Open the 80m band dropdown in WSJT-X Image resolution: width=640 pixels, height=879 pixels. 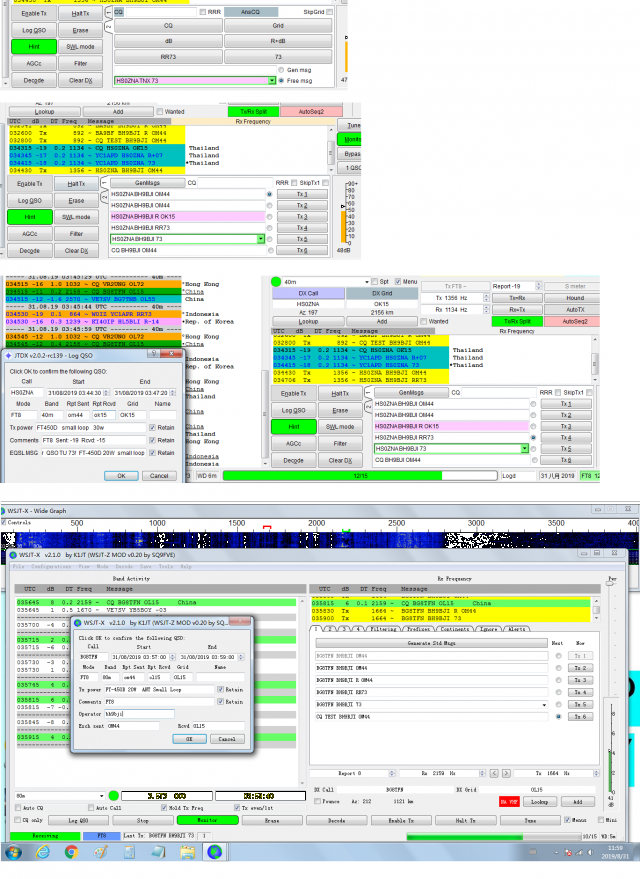pyautogui.click(x=101, y=795)
